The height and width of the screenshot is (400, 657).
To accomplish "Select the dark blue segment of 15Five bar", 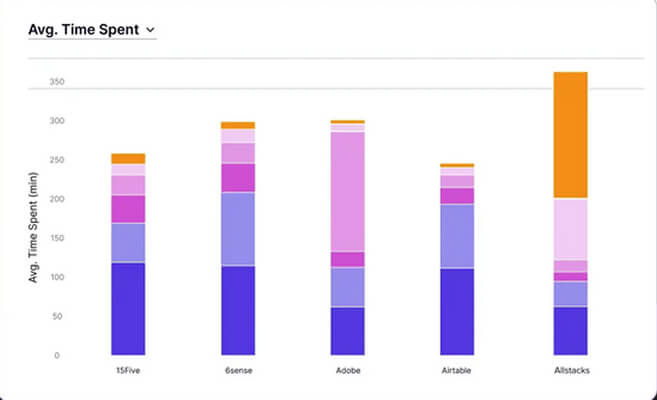I will coord(128,309).
